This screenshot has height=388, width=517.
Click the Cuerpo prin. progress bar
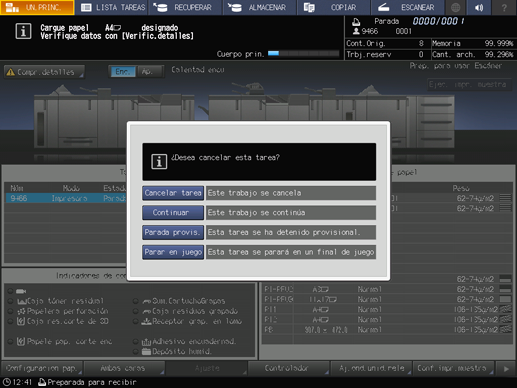[303, 53]
